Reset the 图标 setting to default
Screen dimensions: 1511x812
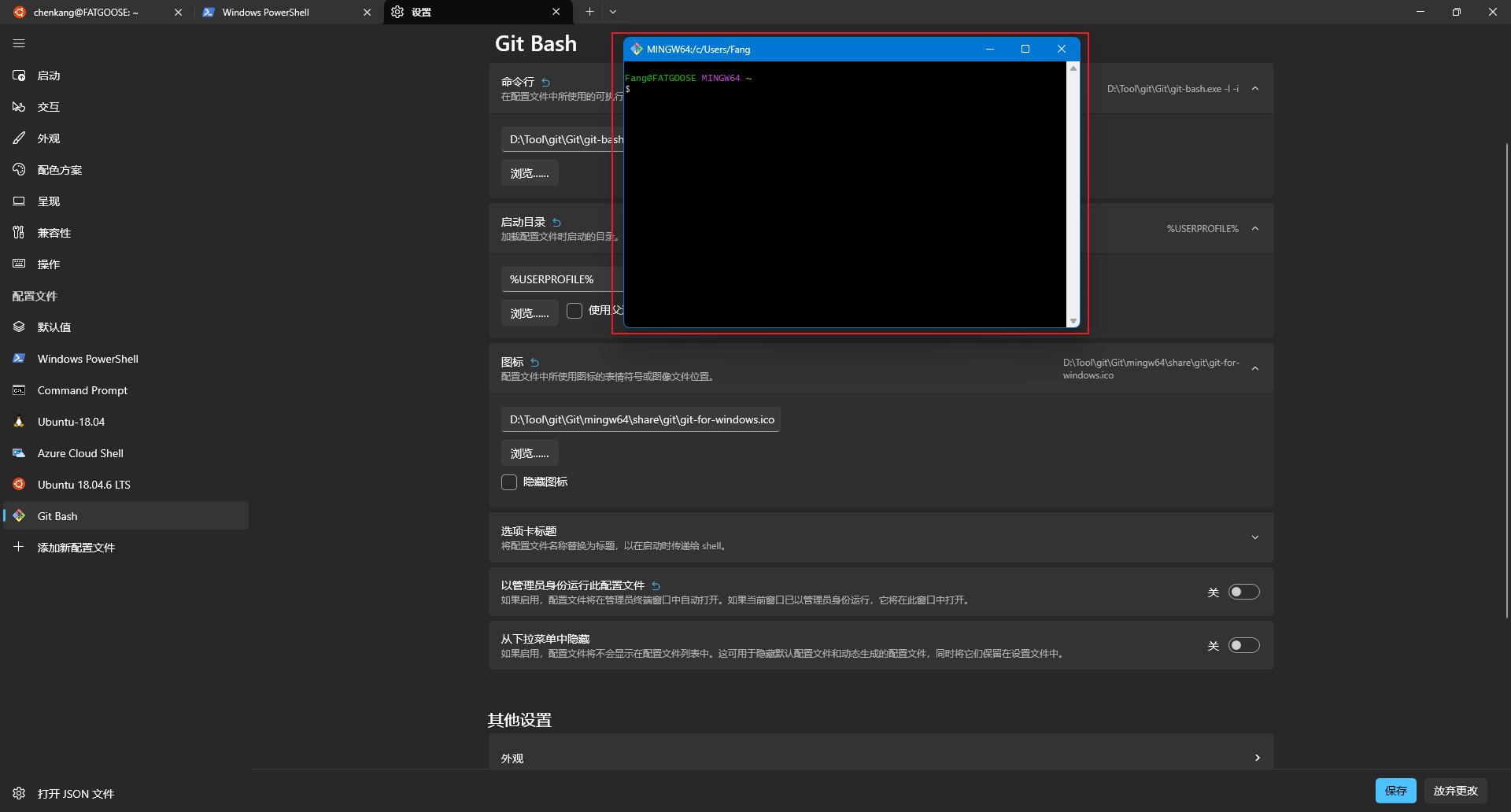coord(535,362)
